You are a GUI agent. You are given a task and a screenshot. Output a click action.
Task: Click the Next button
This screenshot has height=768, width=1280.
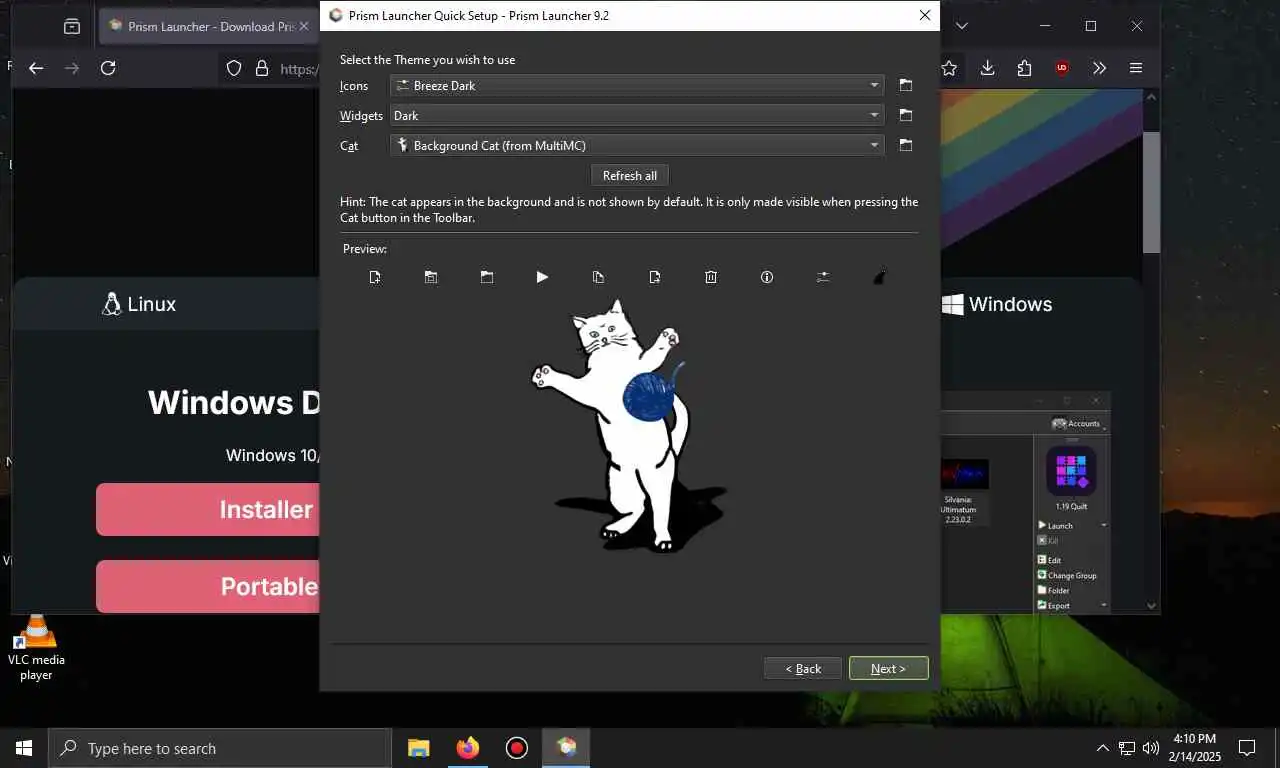(x=888, y=668)
